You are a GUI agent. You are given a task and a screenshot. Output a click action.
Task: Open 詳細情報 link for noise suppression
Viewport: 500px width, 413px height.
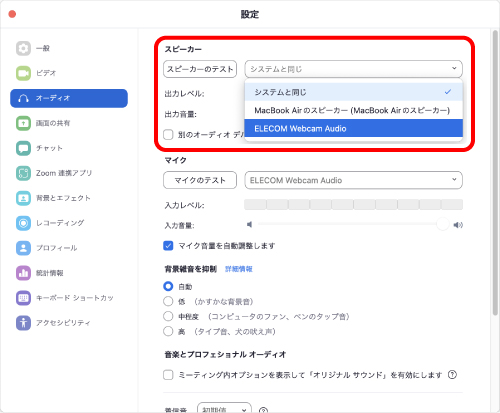[x=239, y=269]
